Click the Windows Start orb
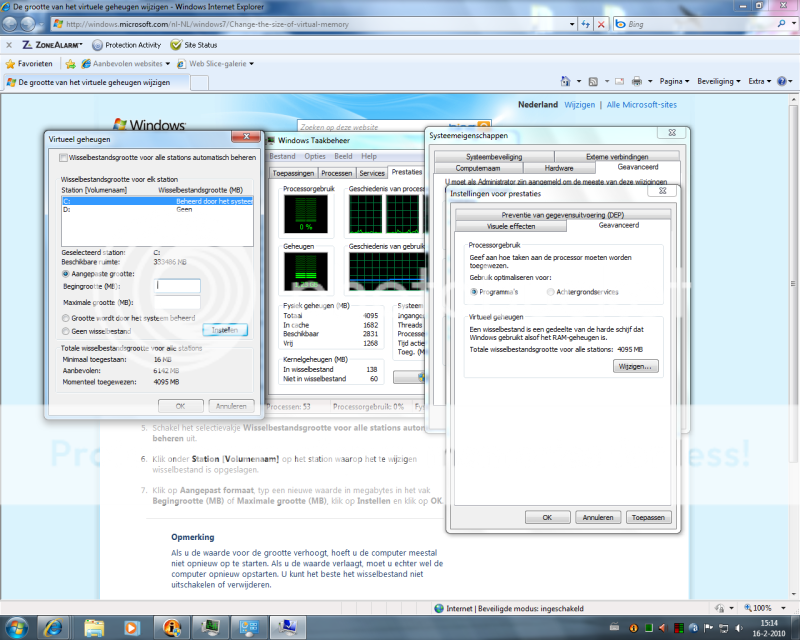This screenshot has height=640, width=800. coord(16,627)
